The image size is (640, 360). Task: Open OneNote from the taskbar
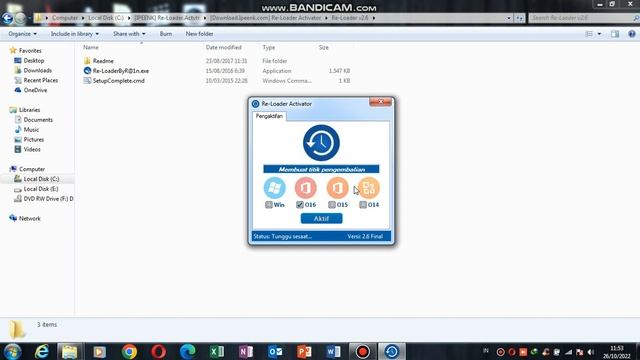click(246, 351)
